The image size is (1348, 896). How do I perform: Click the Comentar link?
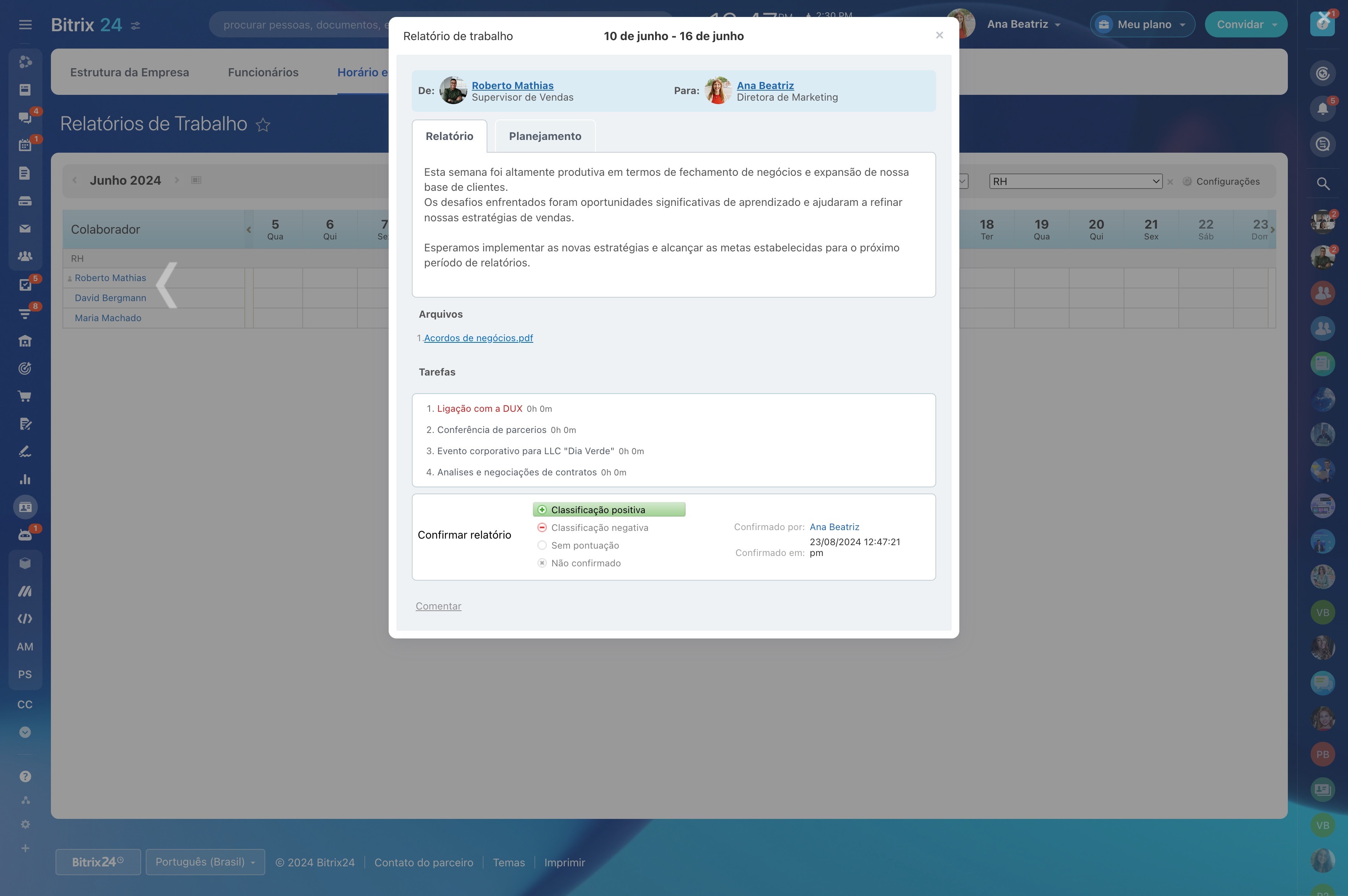438,606
